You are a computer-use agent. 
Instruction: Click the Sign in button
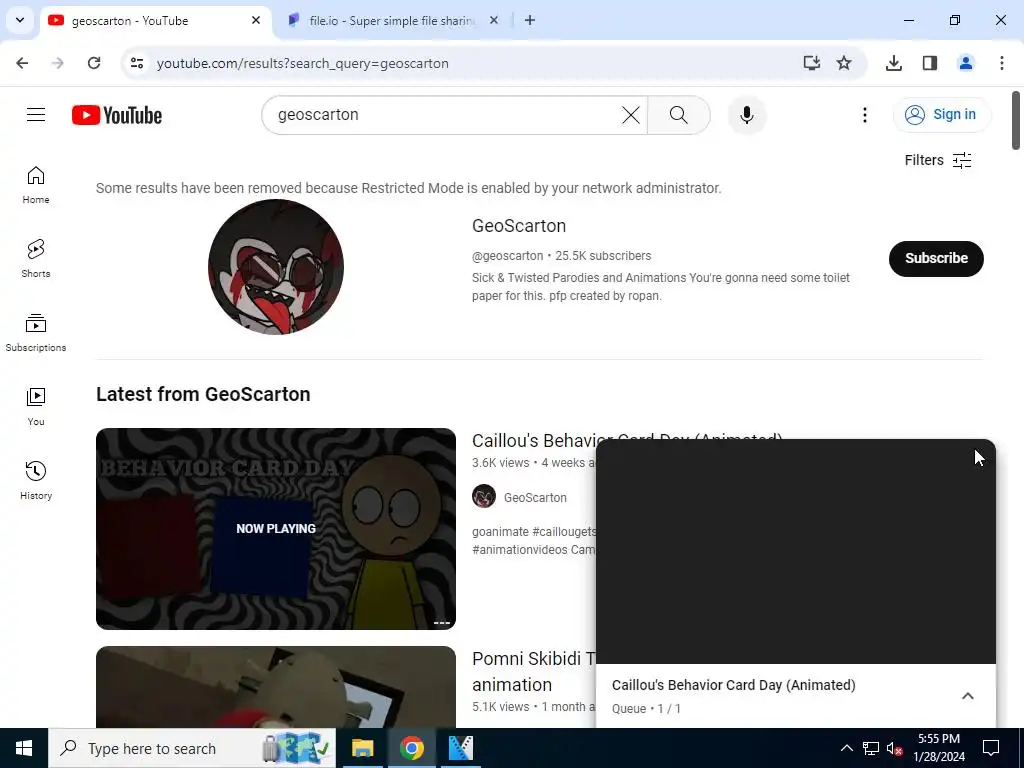(x=942, y=114)
